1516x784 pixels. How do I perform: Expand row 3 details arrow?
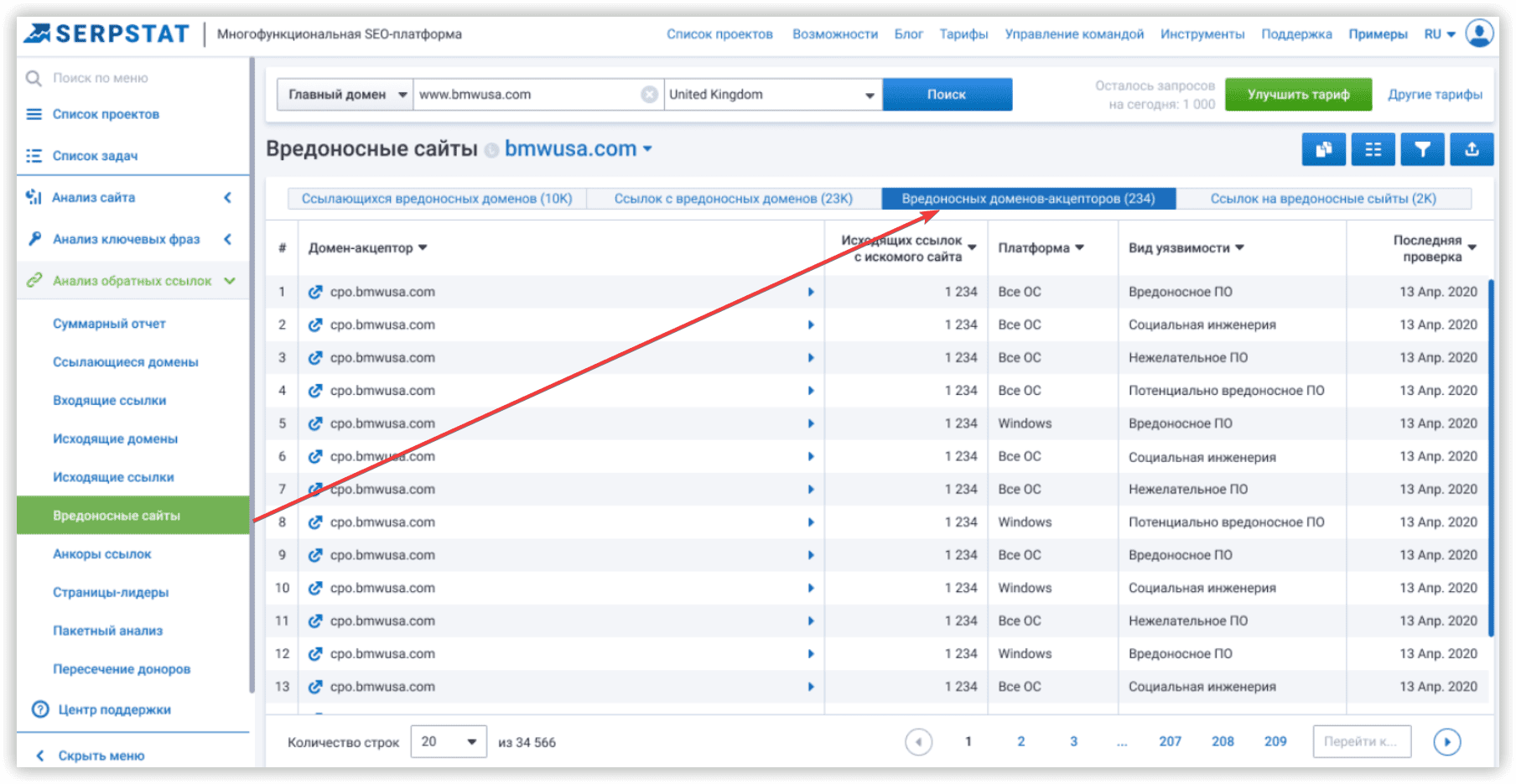tap(811, 358)
